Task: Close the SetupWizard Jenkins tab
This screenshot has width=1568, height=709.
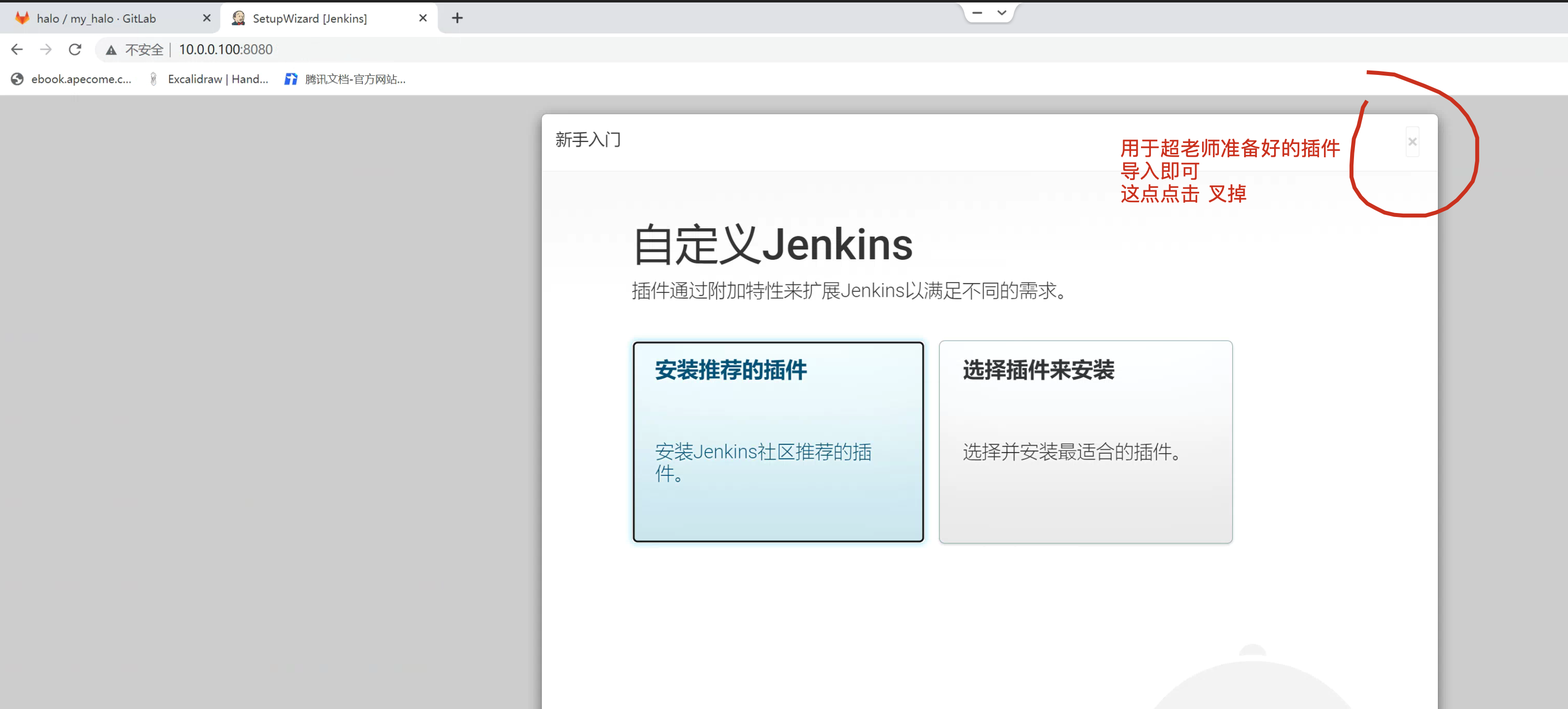Action: (x=423, y=18)
